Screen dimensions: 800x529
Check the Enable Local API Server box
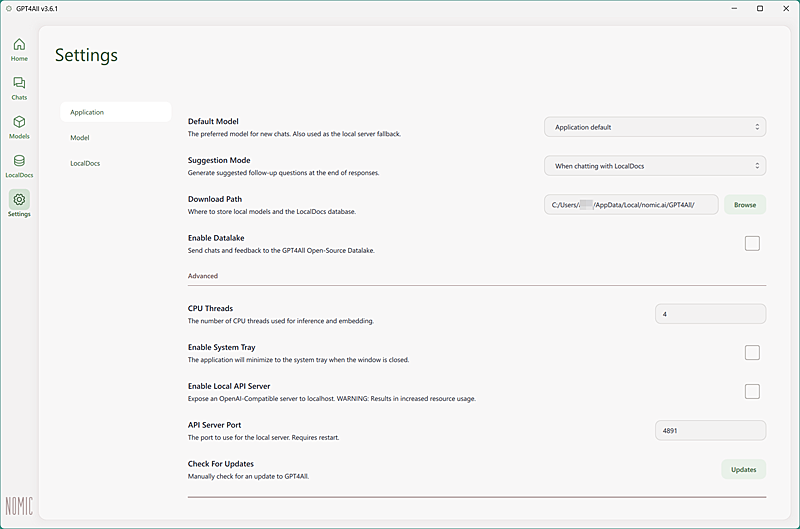coord(752,391)
